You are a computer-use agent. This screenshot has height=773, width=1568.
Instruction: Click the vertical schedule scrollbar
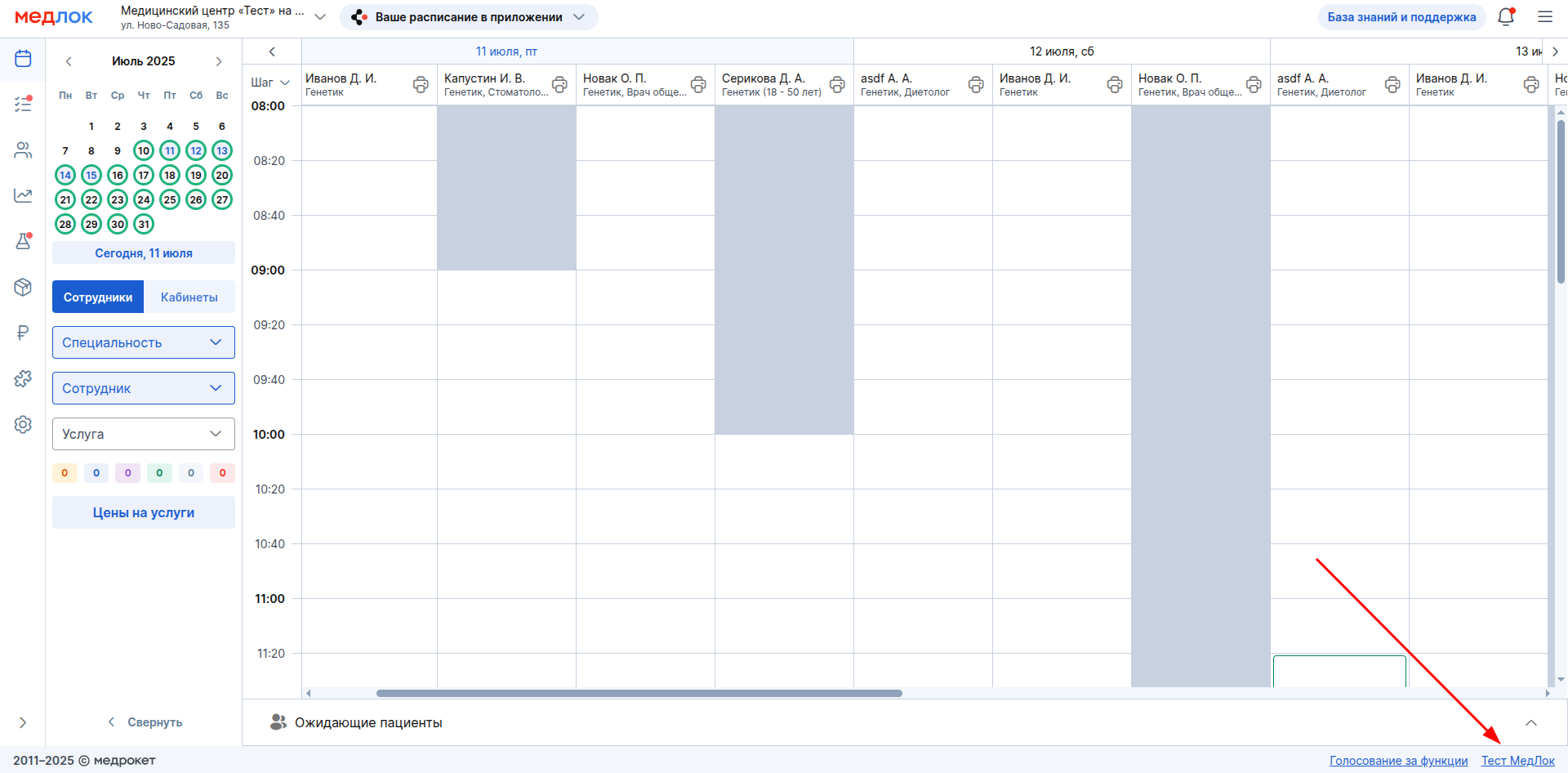[1561, 202]
